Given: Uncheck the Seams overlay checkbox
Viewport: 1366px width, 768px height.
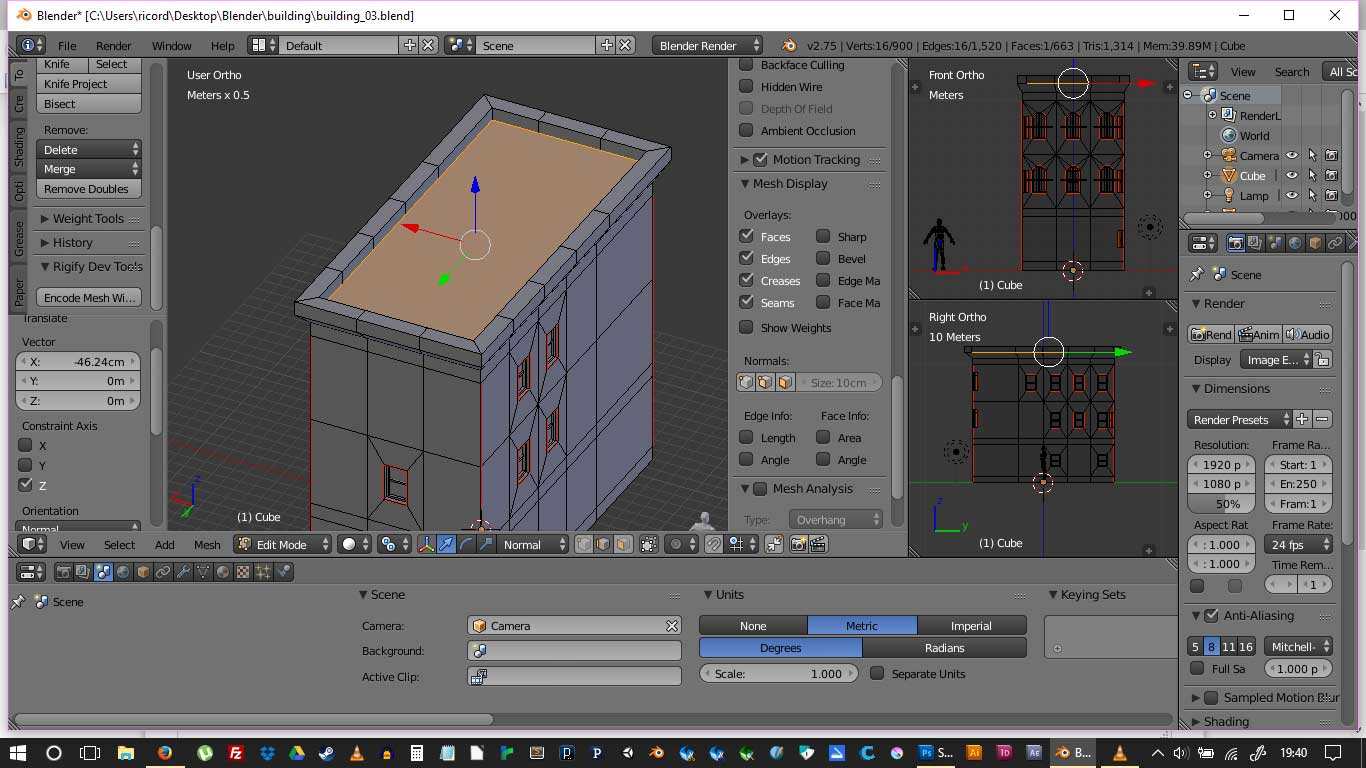Looking at the screenshot, I should point(746,302).
